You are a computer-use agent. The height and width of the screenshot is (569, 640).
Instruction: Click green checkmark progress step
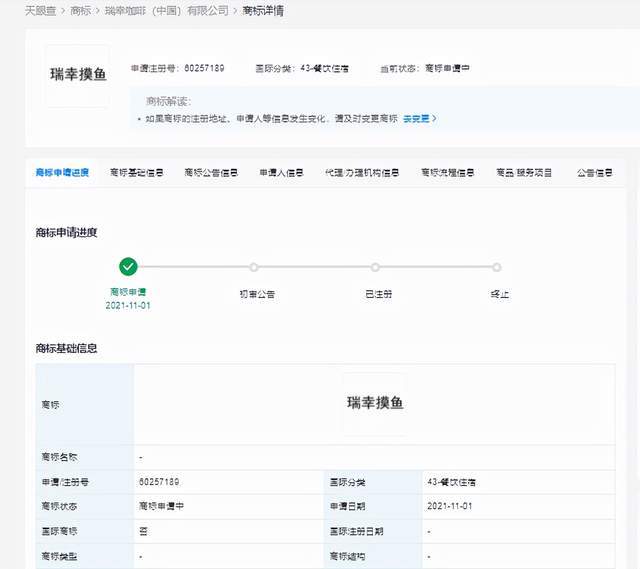tap(128, 267)
